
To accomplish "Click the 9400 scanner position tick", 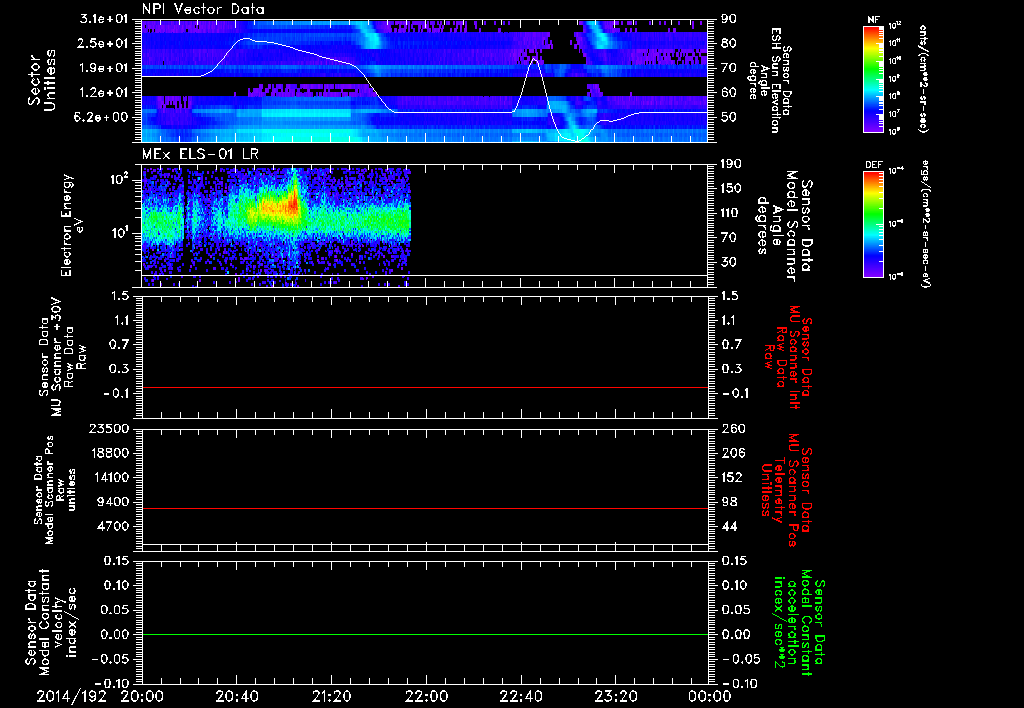I will tap(114, 502).
